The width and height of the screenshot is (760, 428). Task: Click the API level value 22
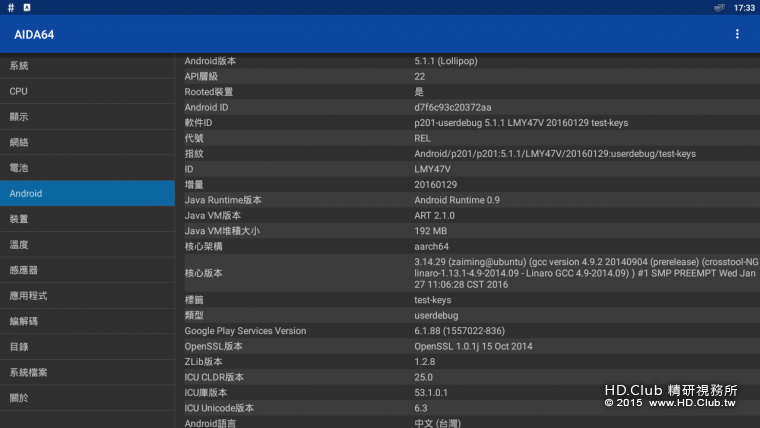click(x=420, y=77)
